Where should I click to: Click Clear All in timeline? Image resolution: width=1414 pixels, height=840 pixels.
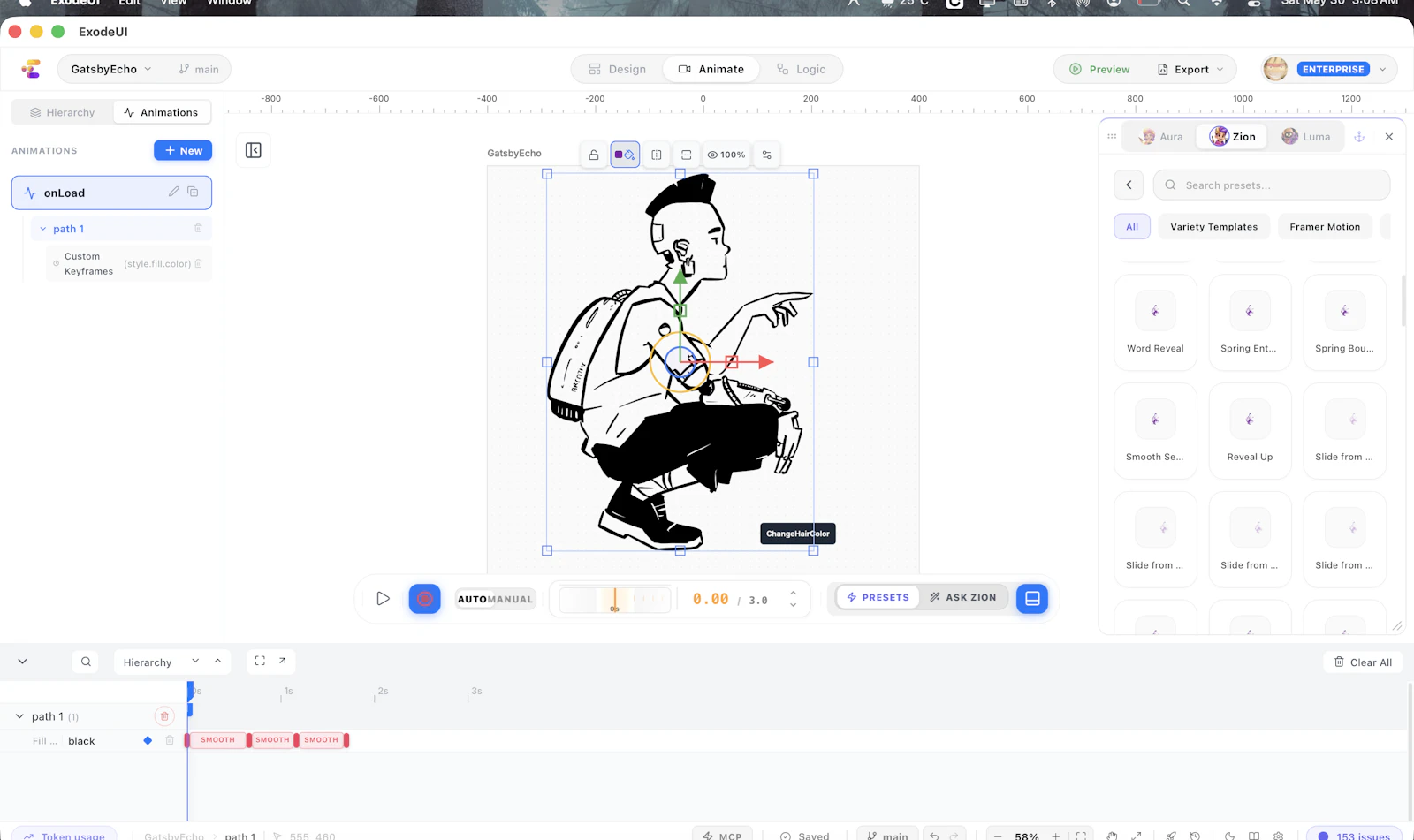pos(1363,662)
